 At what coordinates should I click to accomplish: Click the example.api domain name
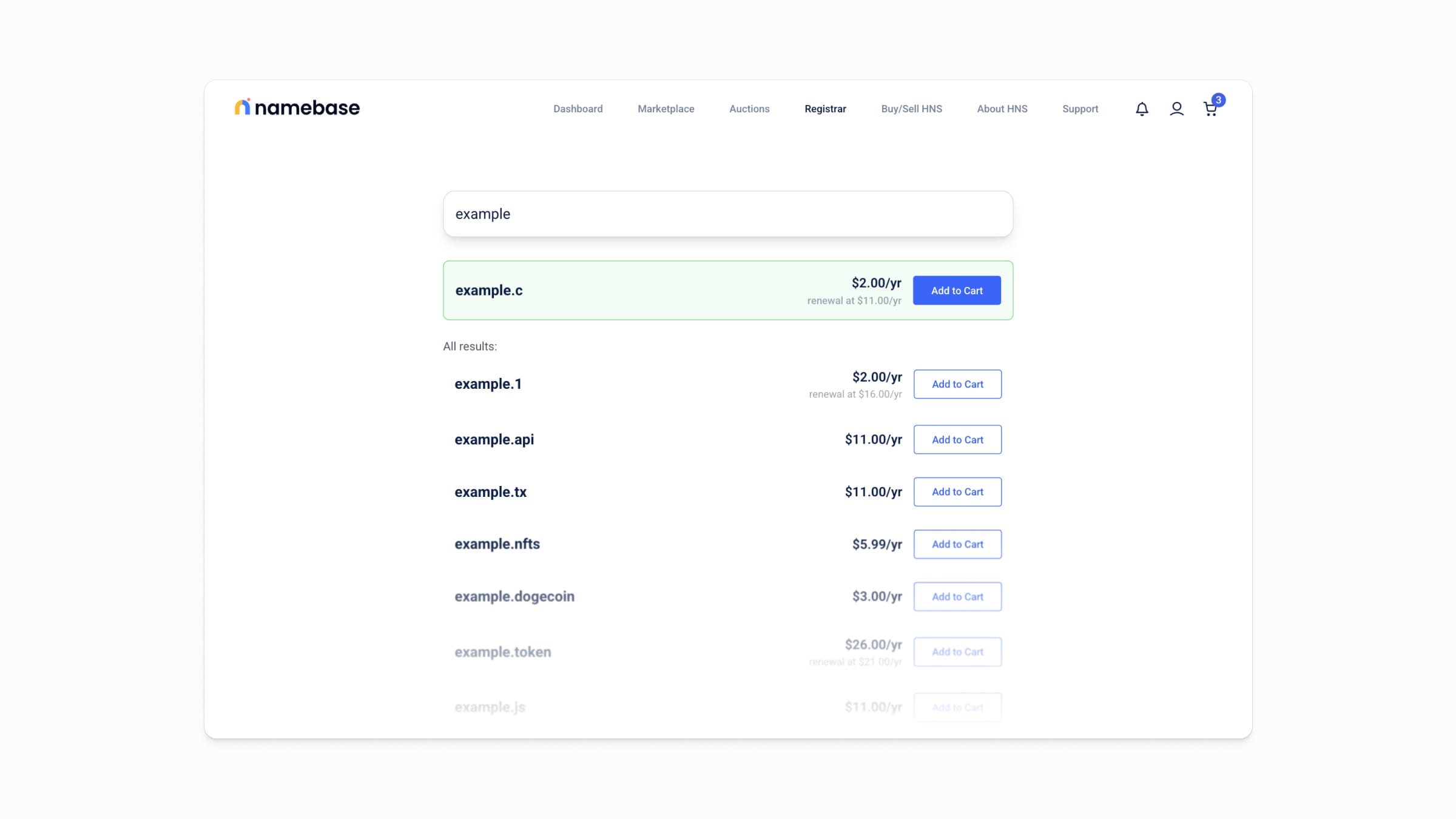tap(494, 440)
